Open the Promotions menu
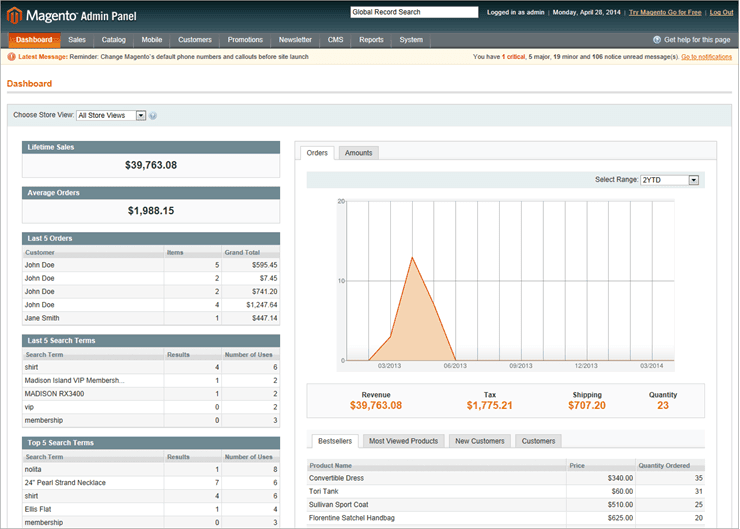 point(245,40)
